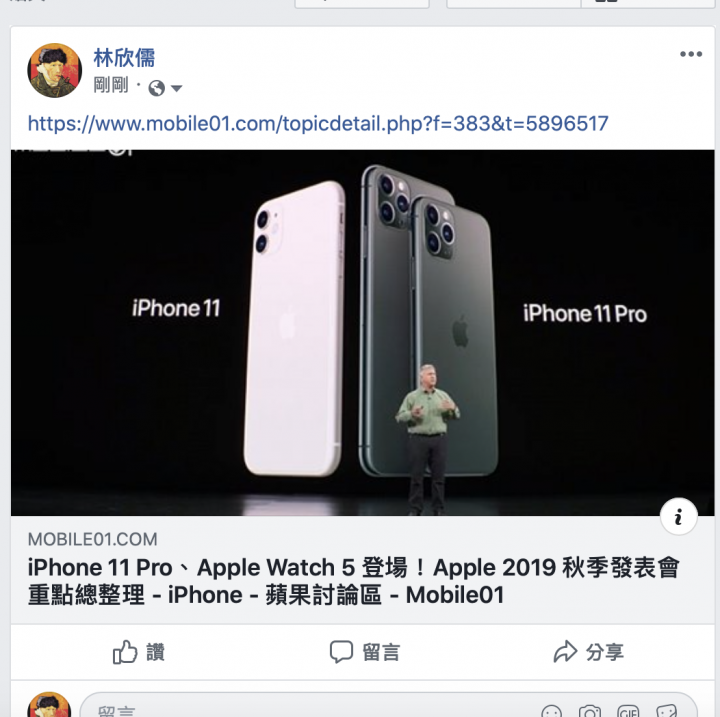The width and height of the screenshot is (720, 717).
Task: Click the post author's Van Gogh avatar
Action: point(55,71)
